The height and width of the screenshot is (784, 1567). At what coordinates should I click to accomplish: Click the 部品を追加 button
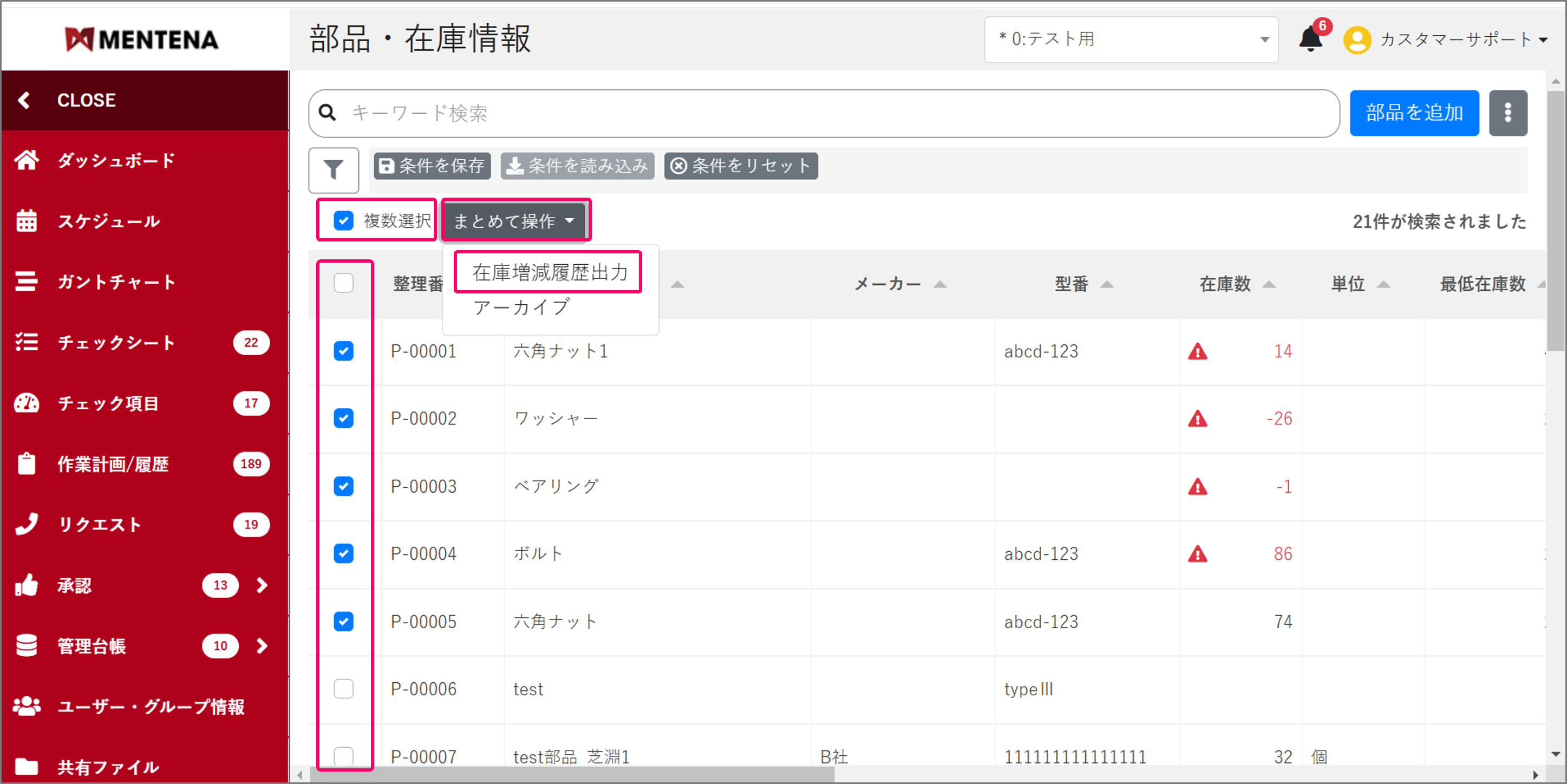(1414, 113)
